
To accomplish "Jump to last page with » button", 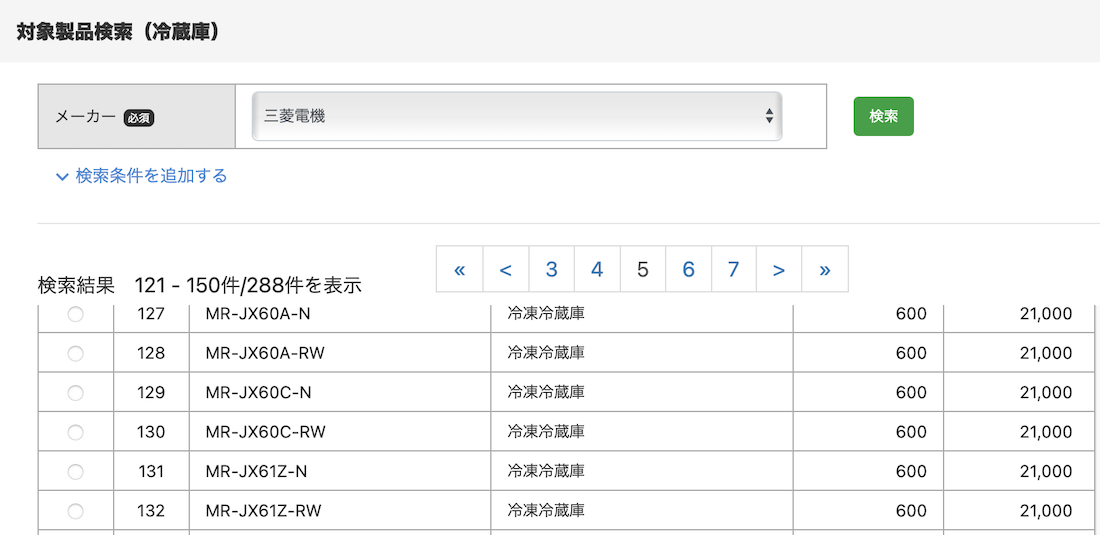I will click(x=825, y=269).
